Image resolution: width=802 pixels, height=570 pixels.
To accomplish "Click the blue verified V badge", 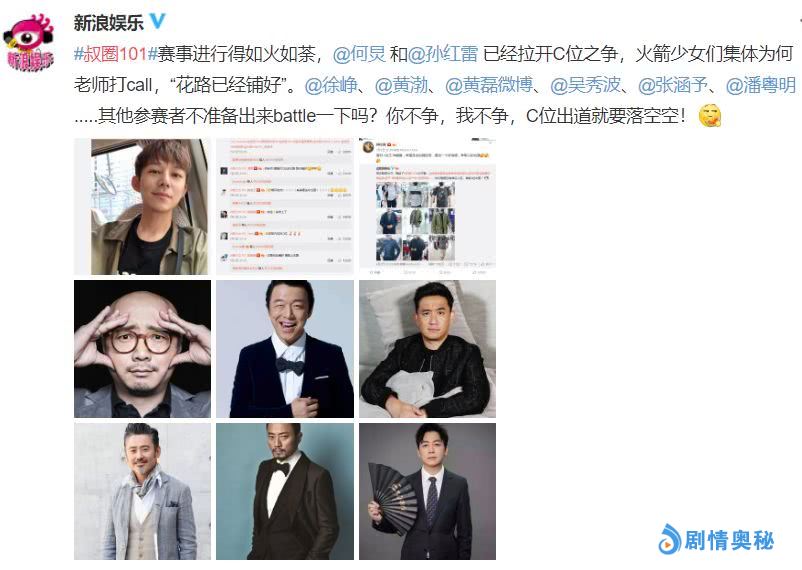I will tap(157, 21).
